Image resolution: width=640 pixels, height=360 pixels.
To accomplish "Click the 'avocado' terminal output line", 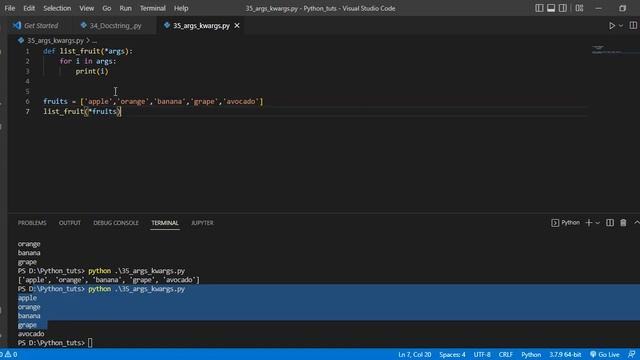I will click(31, 334).
